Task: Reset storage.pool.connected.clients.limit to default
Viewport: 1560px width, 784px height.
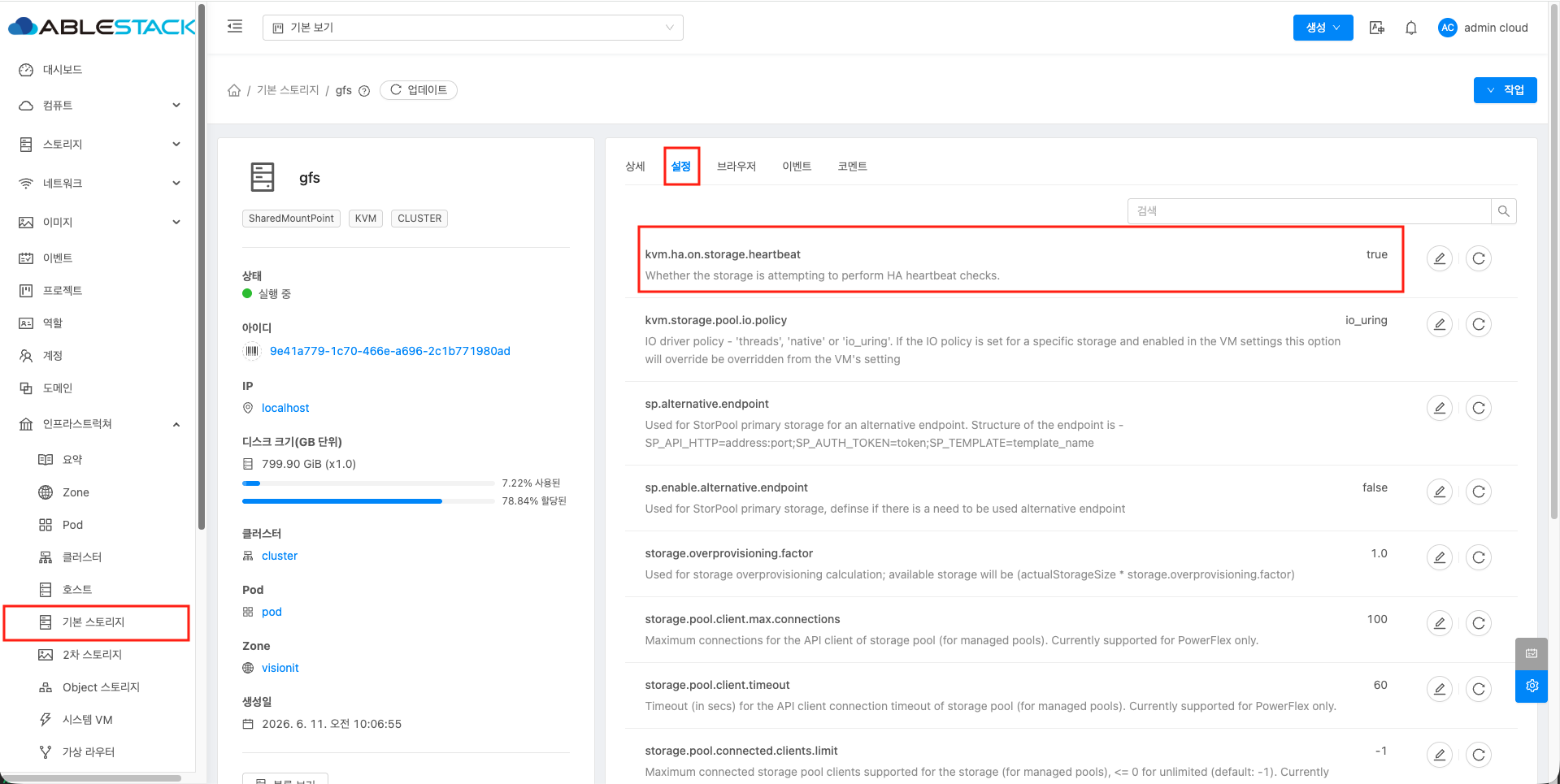Action: 1479,755
